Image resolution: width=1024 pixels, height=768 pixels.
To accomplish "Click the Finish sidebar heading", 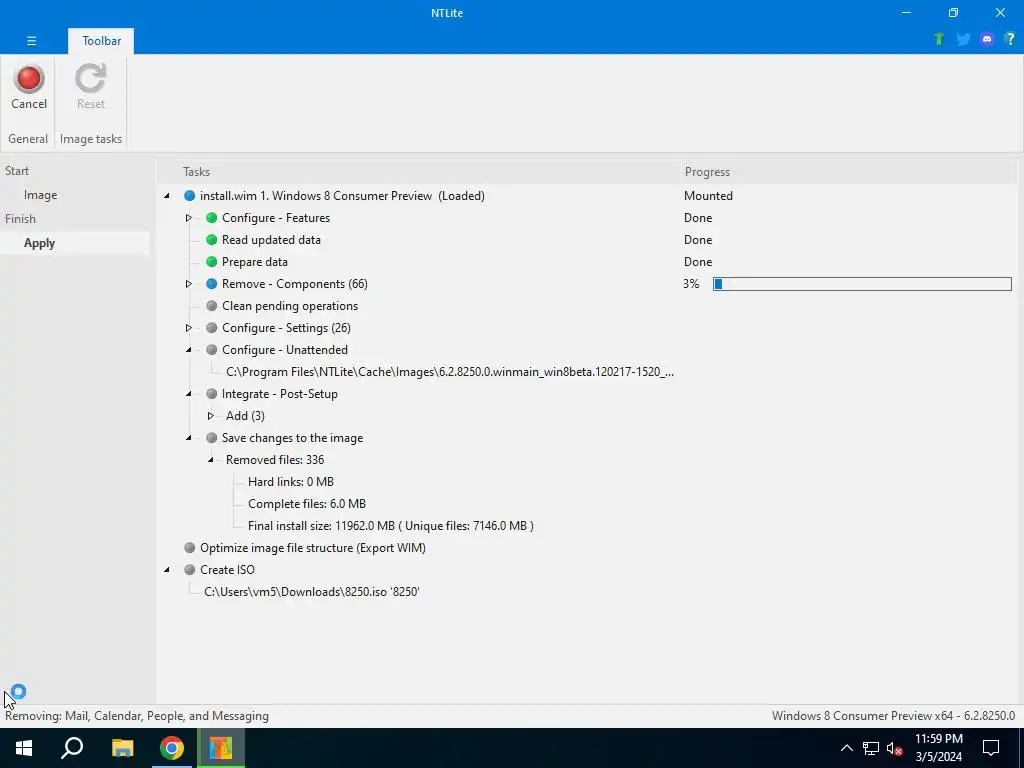I will pos(20,219).
